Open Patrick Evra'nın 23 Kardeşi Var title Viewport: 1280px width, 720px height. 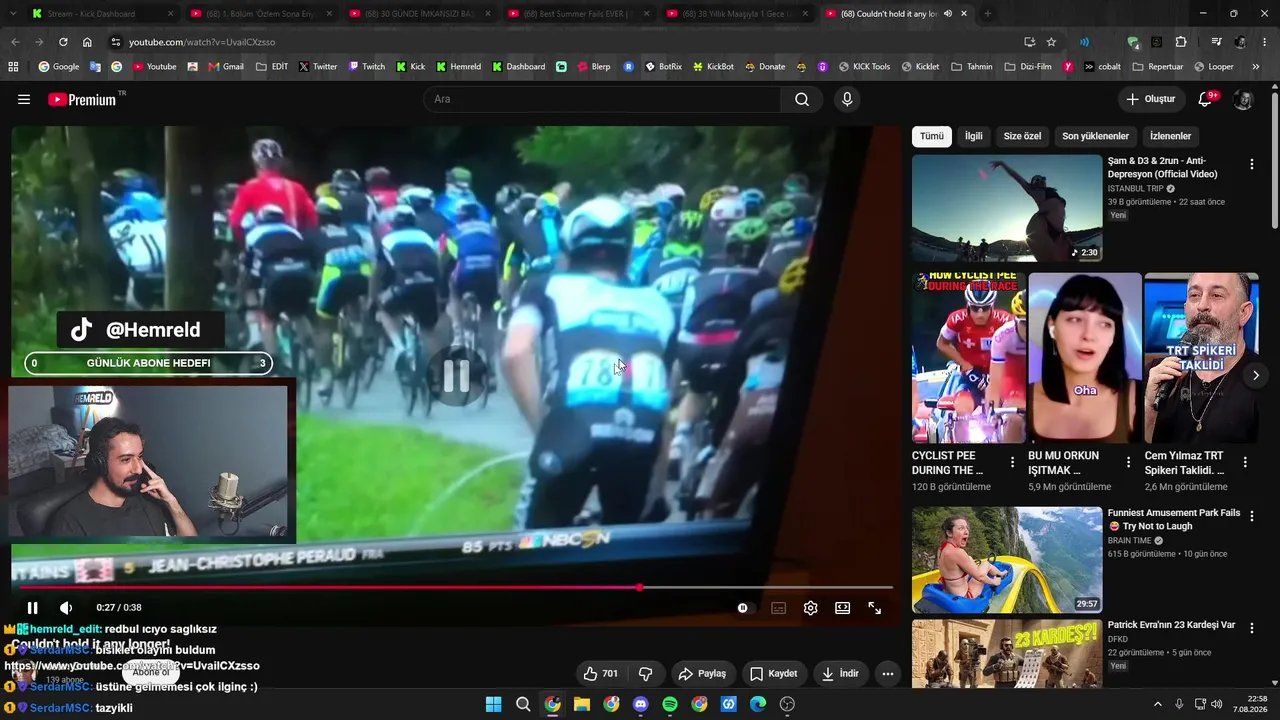(x=1171, y=625)
